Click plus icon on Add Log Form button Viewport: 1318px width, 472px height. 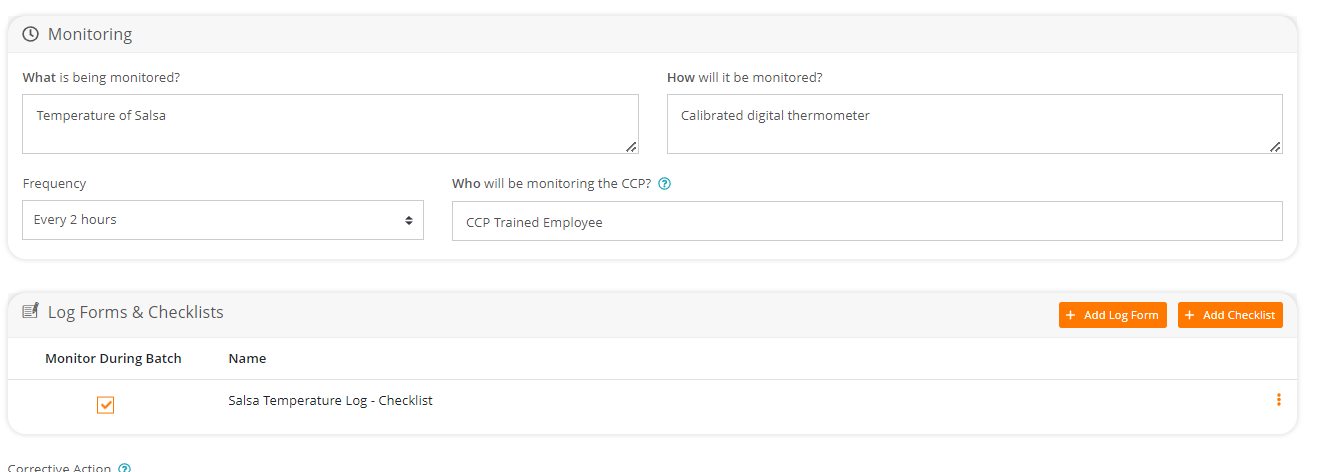coord(1071,315)
